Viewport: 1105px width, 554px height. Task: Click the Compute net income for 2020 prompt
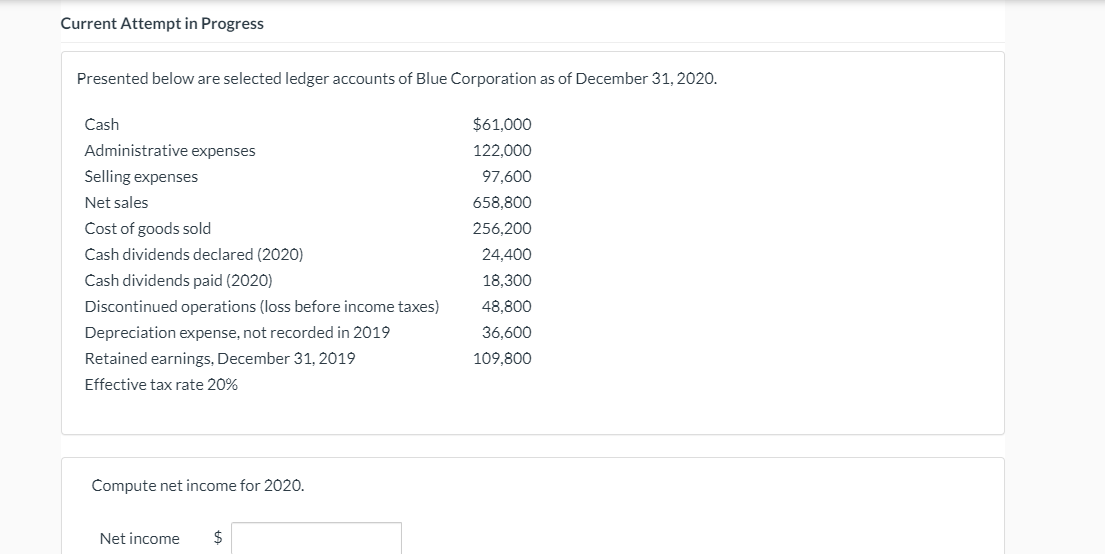point(198,485)
